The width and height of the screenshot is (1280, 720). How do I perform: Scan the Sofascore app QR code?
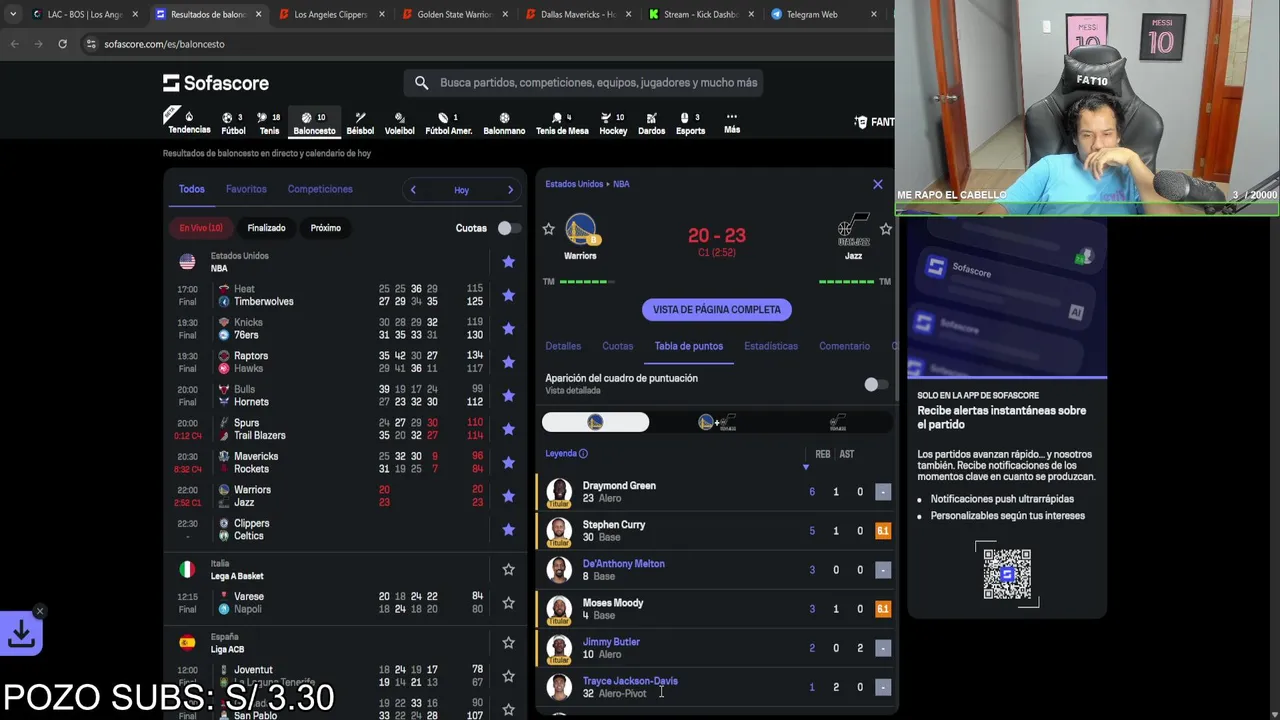pyautogui.click(x=1007, y=574)
